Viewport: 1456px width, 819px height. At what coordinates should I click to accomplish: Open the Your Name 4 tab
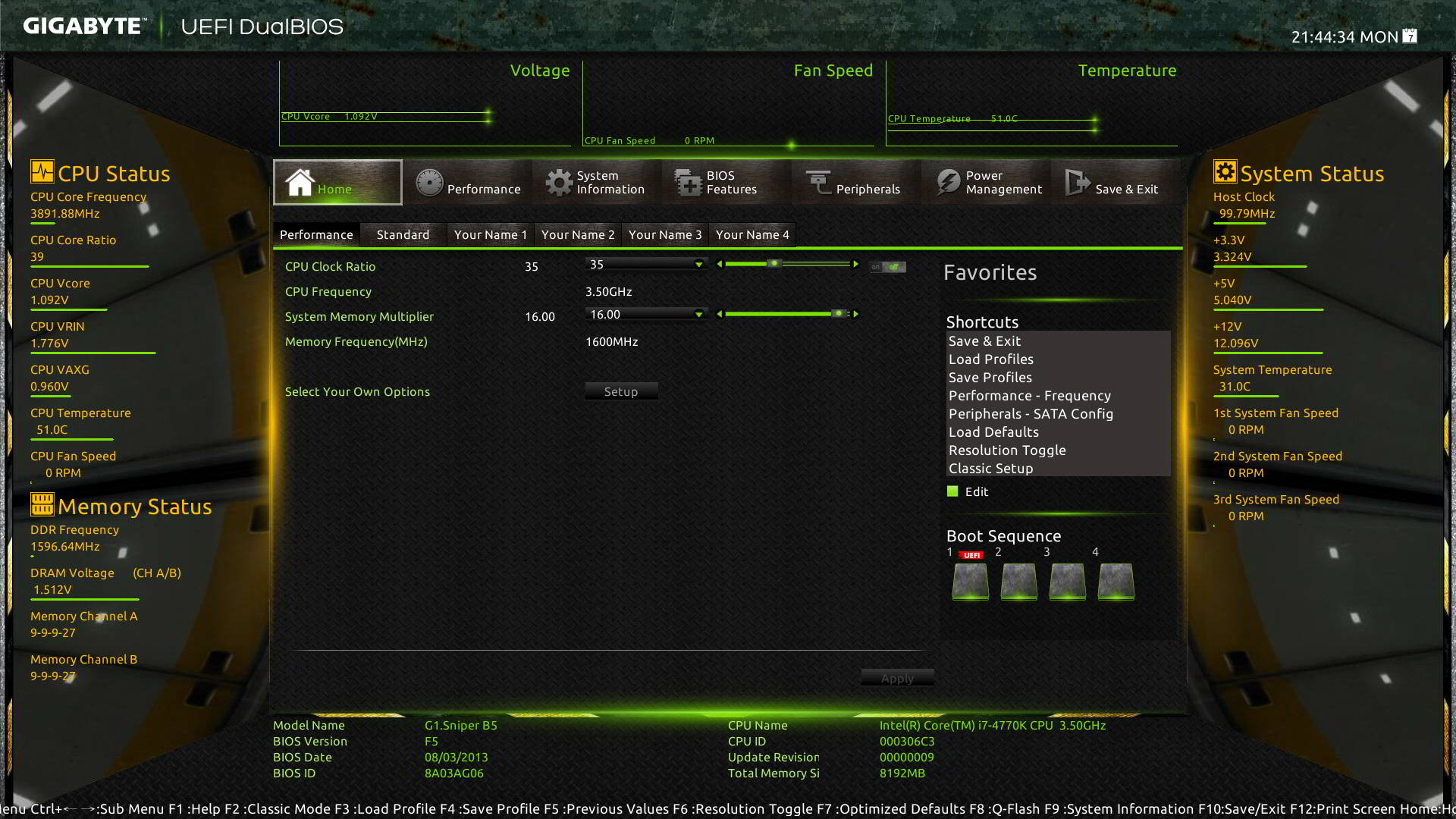(752, 234)
